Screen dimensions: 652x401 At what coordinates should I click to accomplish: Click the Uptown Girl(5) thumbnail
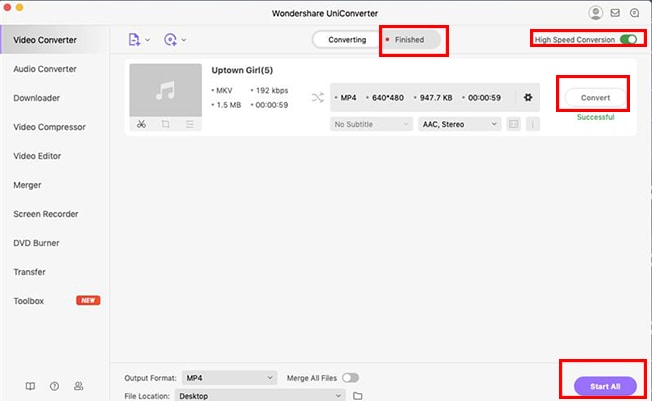tap(165, 90)
